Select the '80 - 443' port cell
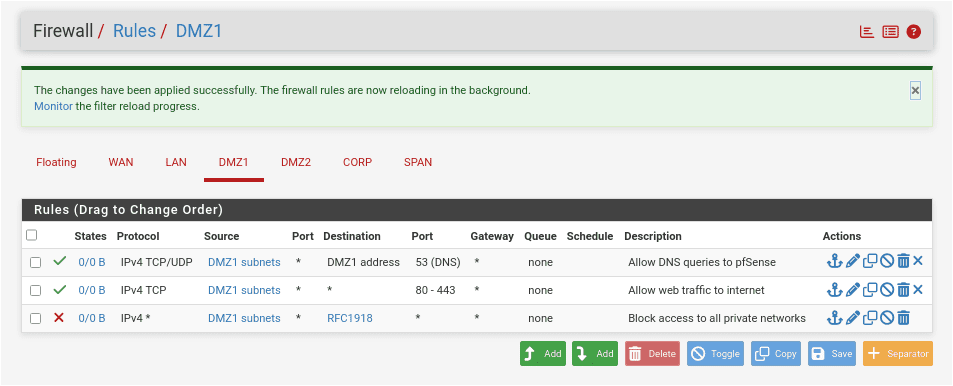This screenshot has width=953, height=386. 435,291
